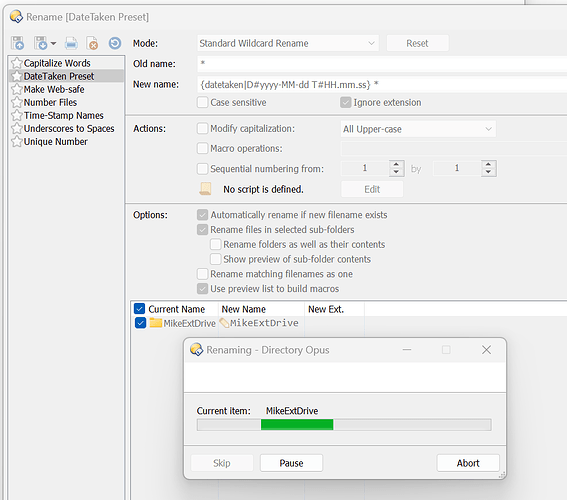Sort by the Current Name column header
Screen dimensions: 567x500
click(176, 309)
